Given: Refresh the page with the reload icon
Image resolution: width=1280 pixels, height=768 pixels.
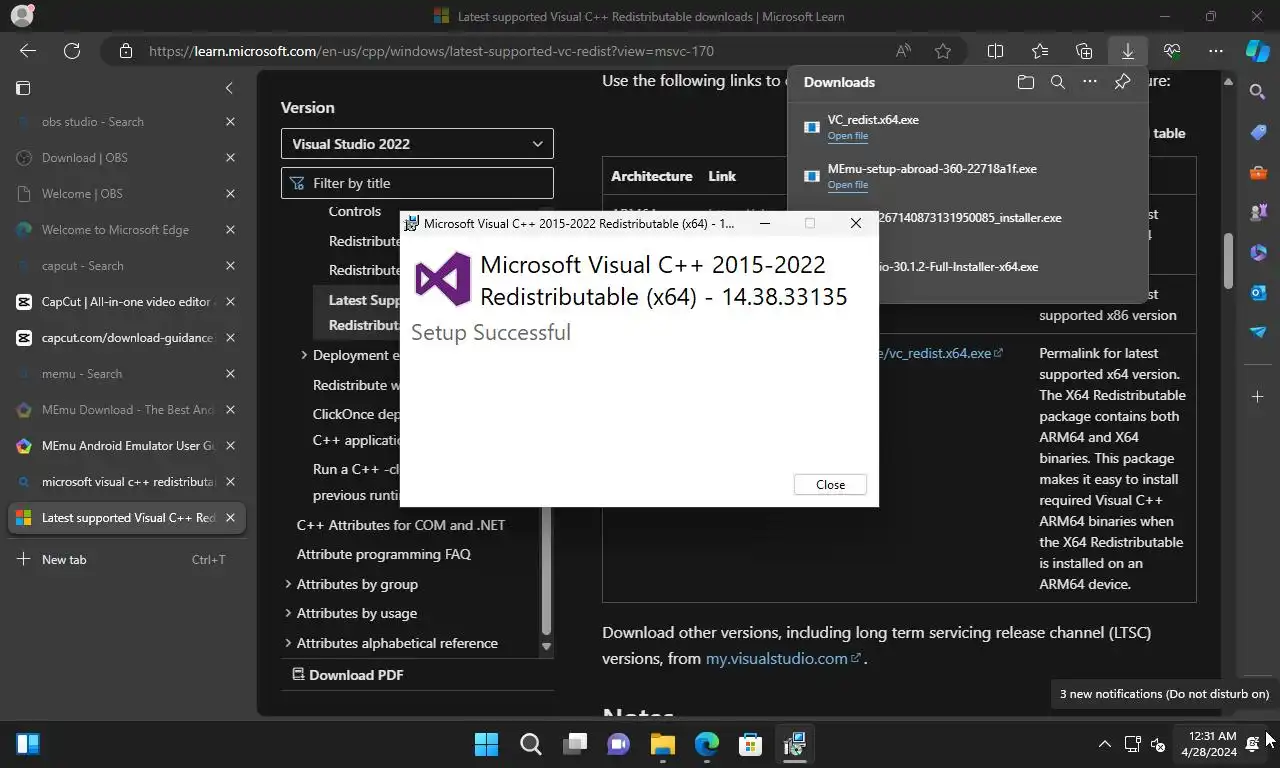Looking at the screenshot, I should point(72,51).
